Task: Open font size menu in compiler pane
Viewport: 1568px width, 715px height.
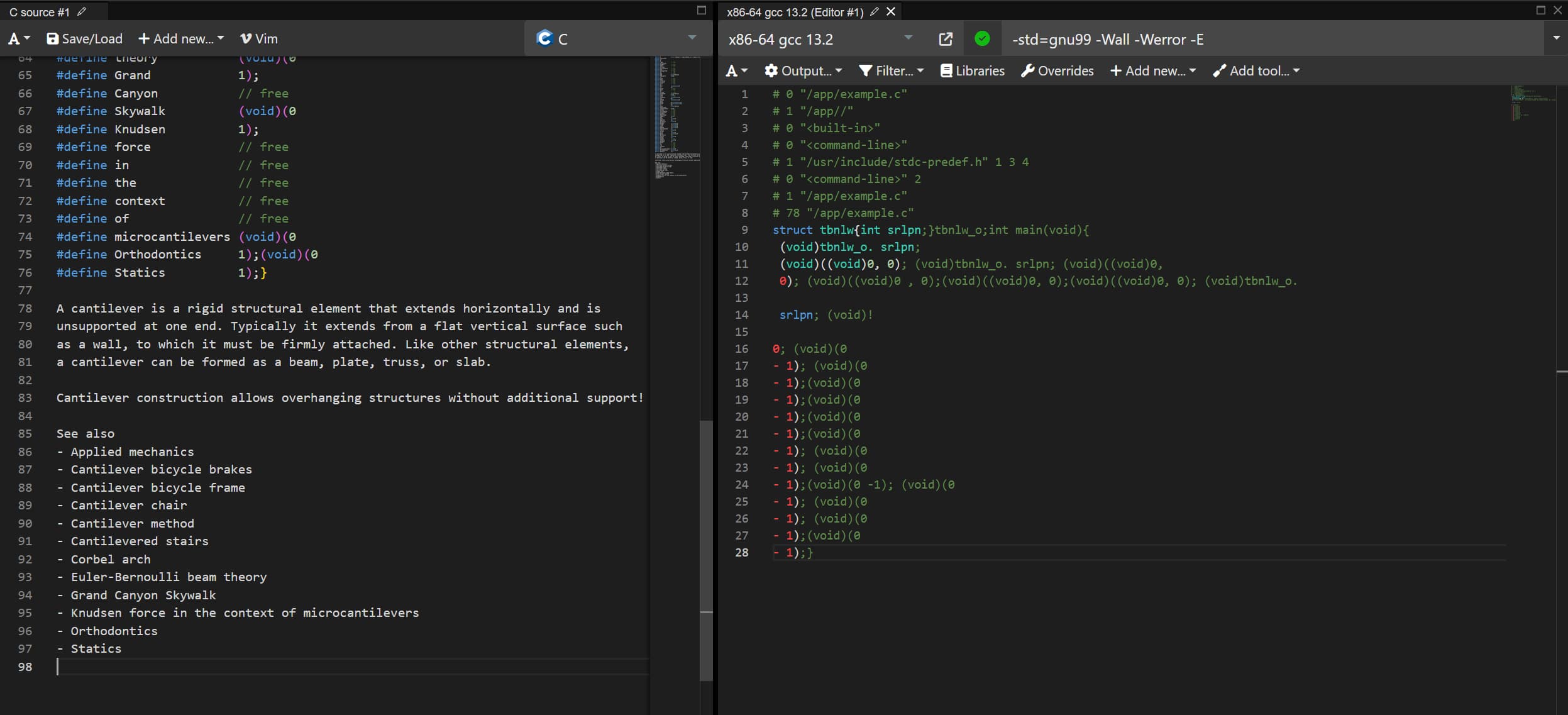Action: point(737,71)
